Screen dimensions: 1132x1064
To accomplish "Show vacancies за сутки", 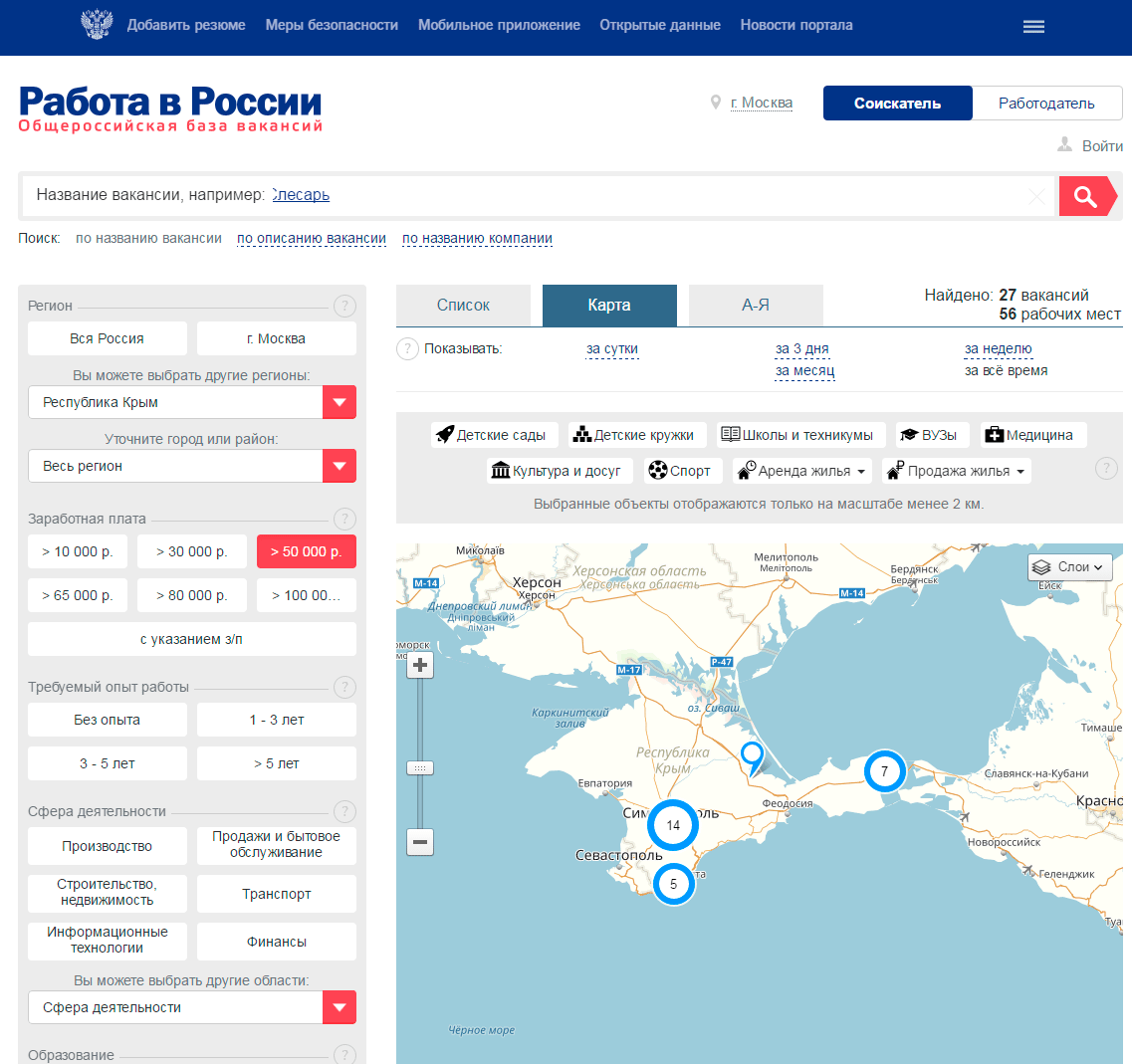I will [612, 349].
